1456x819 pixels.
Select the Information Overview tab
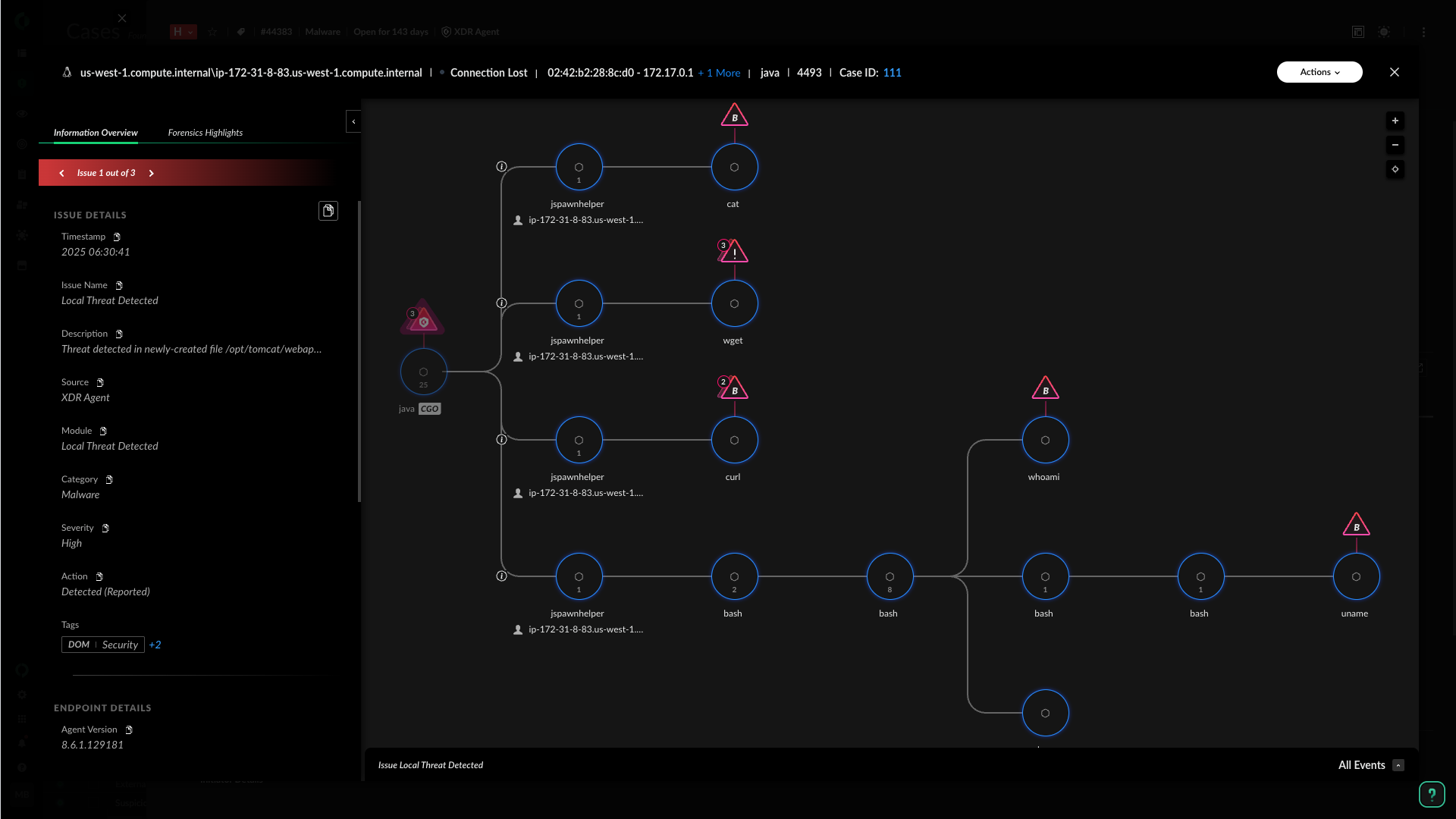(96, 133)
